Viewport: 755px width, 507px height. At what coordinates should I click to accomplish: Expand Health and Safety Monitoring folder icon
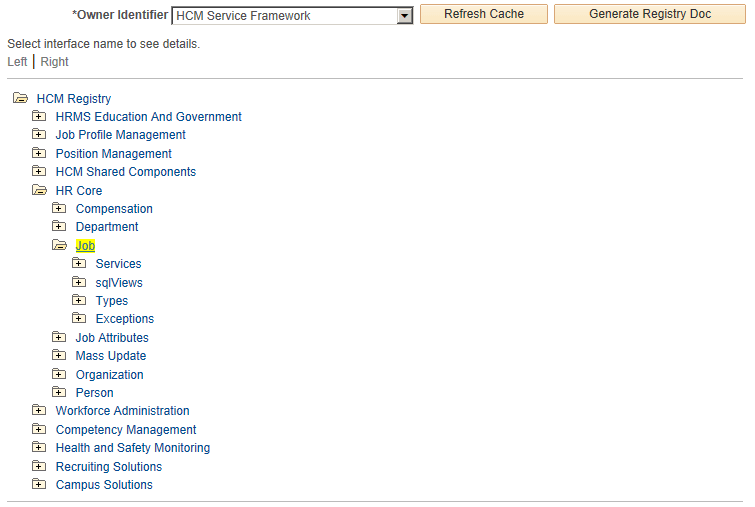[39, 447]
